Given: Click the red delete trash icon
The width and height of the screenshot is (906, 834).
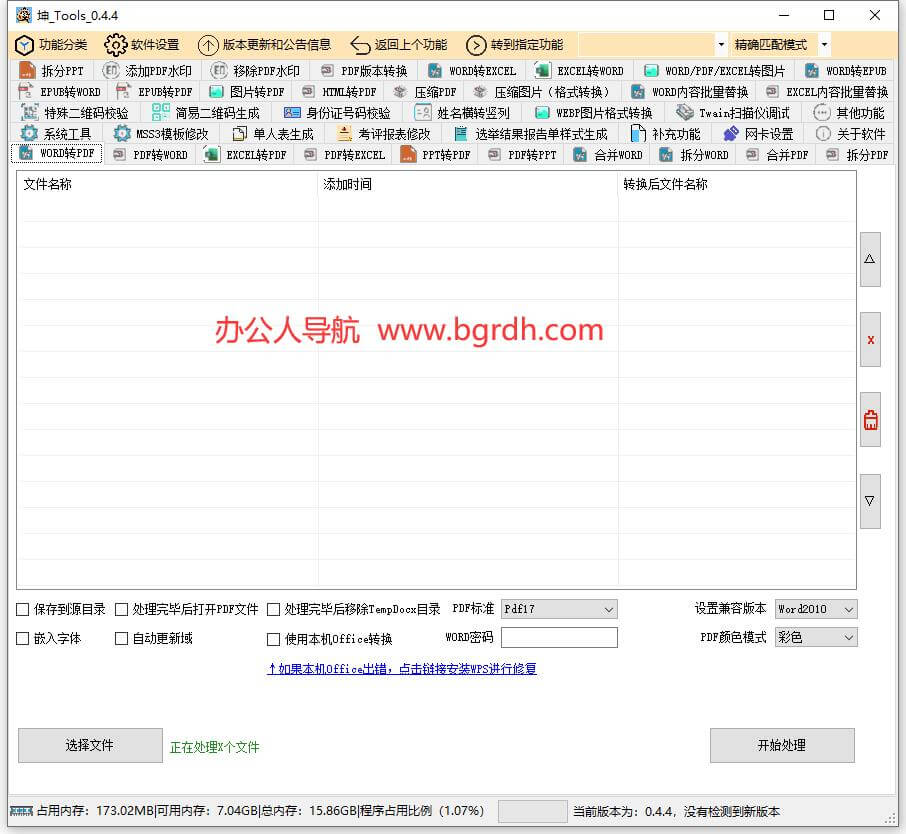Looking at the screenshot, I should pos(870,420).
